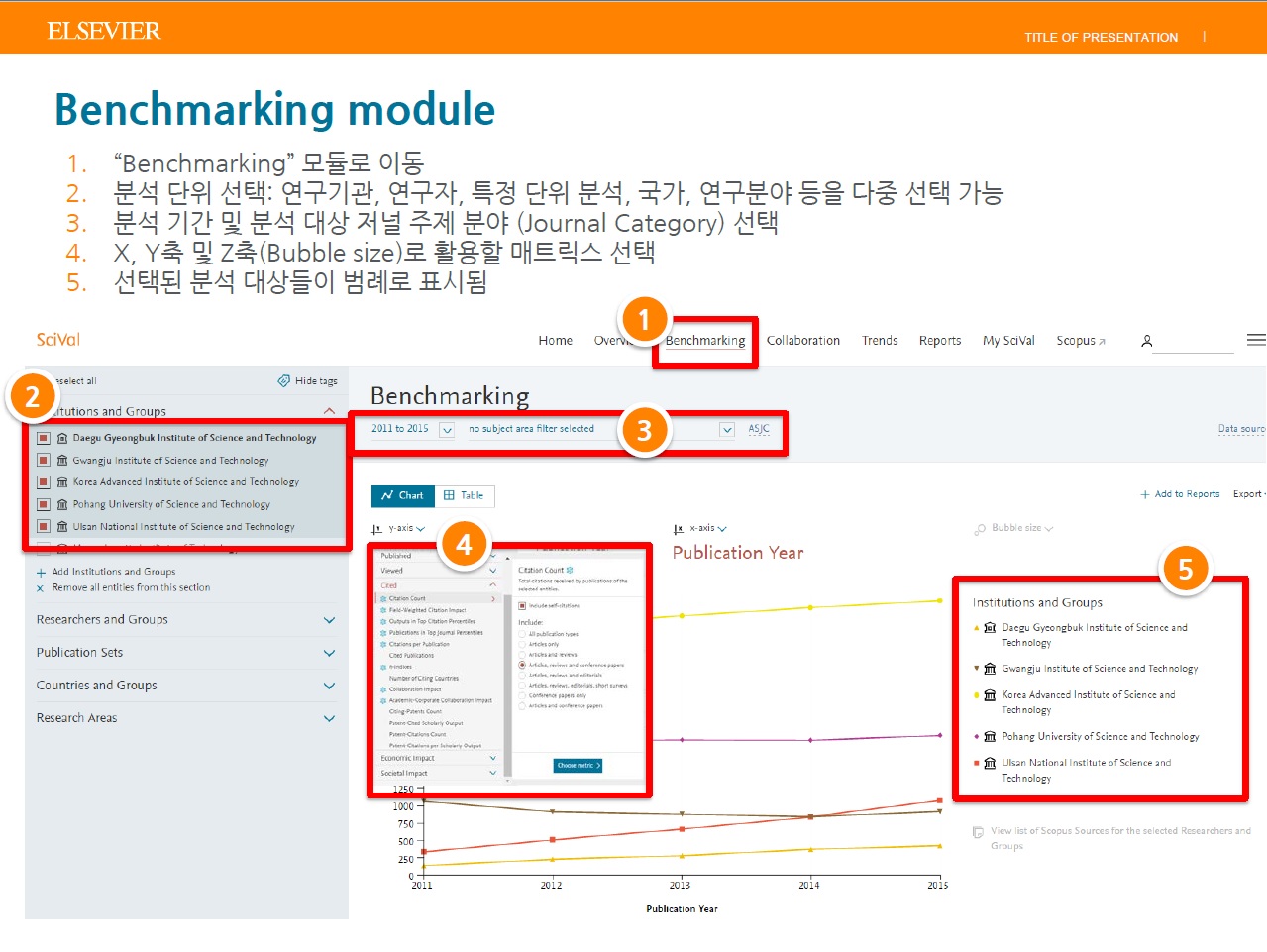This screenshot has width=1267, height=952.
Task: Click the metric list vertical scrollbar
Action: coord(507,687)
